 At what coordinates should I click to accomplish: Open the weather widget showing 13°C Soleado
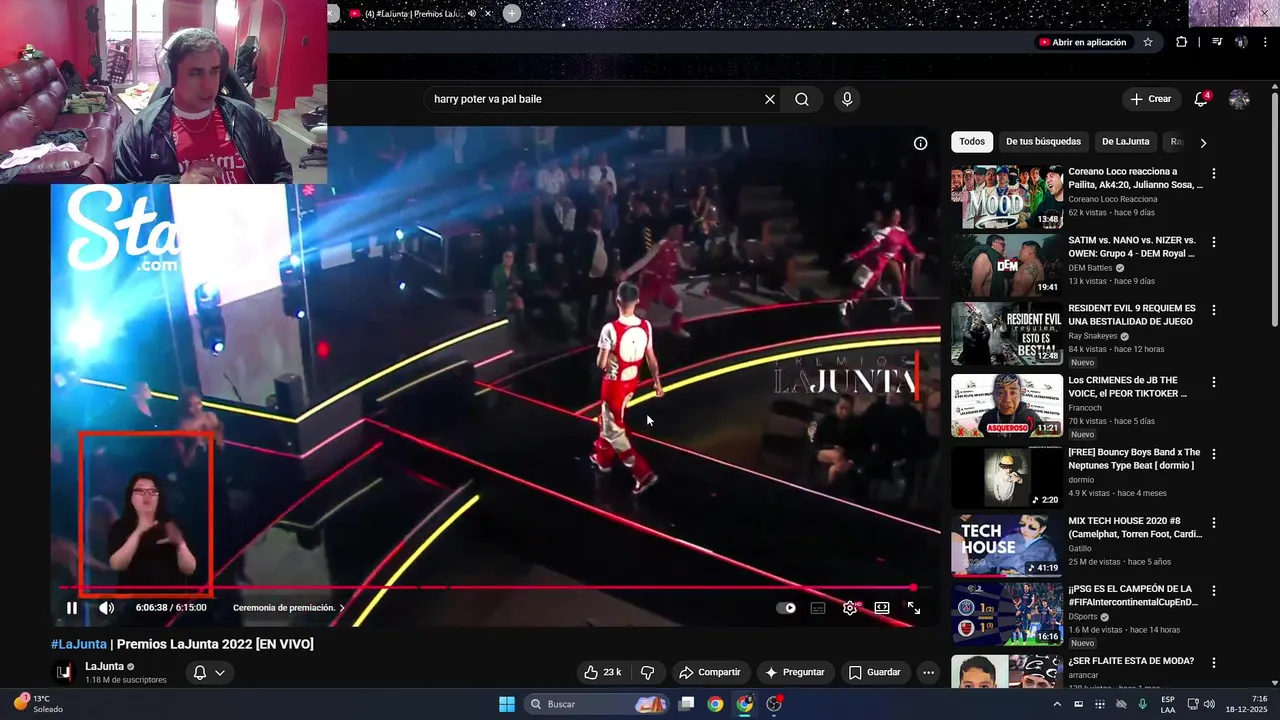tap(37, 704)
